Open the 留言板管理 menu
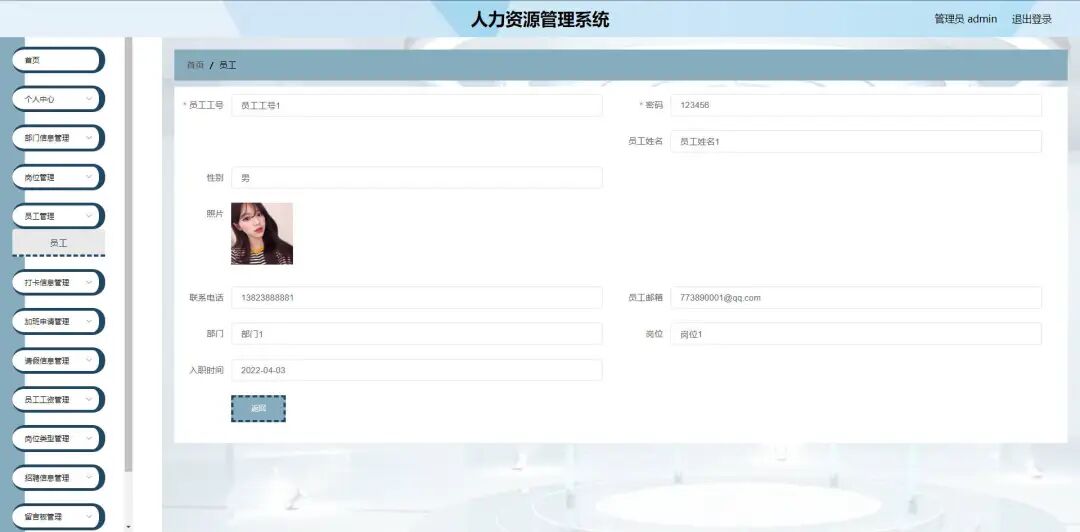 [58, 516]
